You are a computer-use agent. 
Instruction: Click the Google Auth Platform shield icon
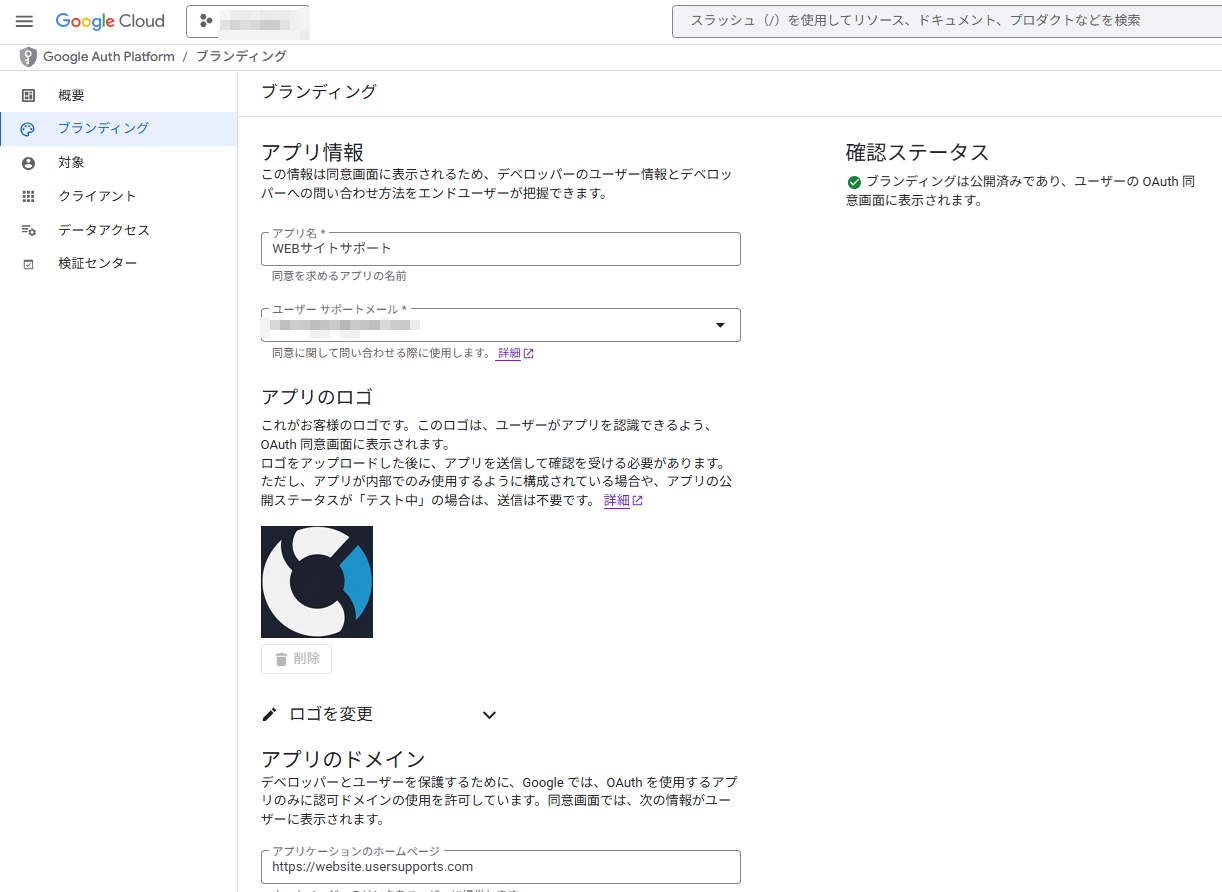pyautogui.click(x=28, y=57)
